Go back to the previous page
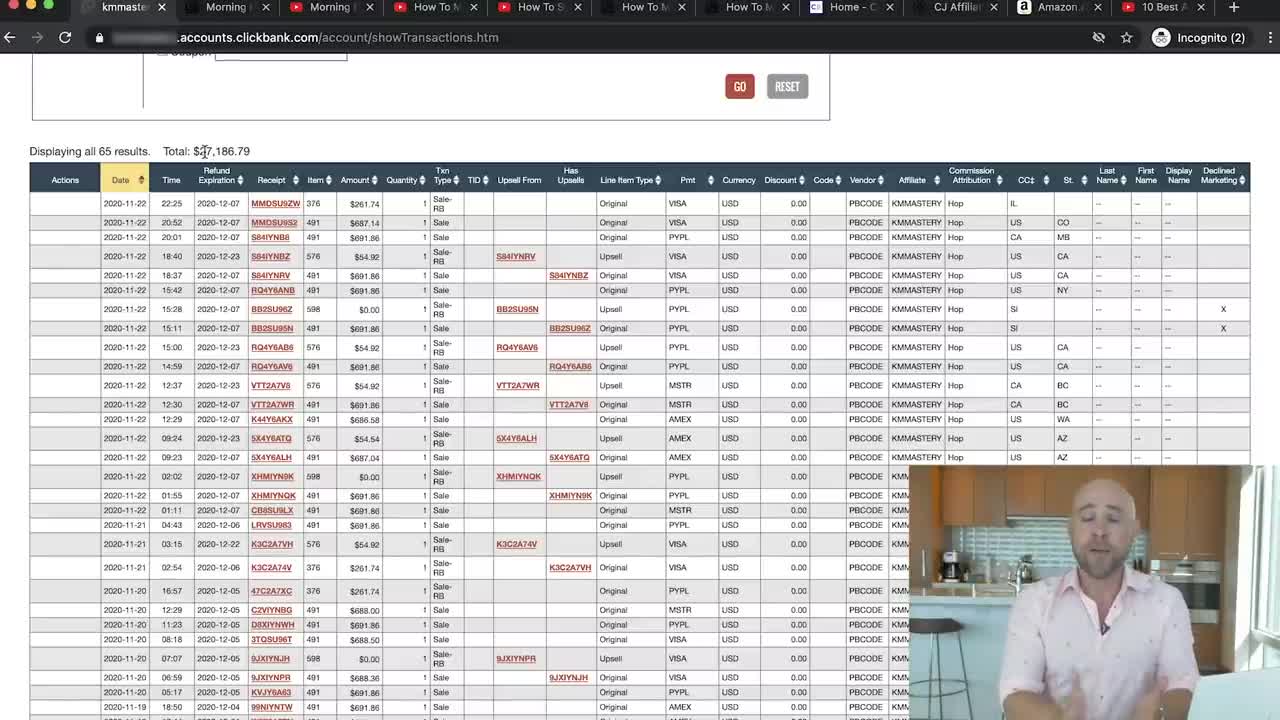 (x=10, y=37)
